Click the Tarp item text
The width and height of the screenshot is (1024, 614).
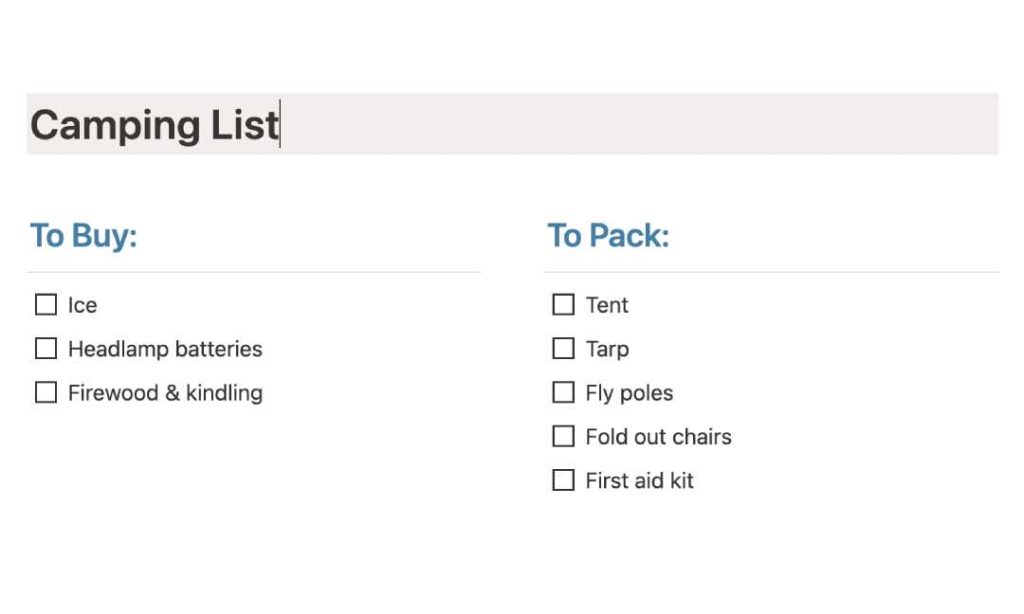607,349
